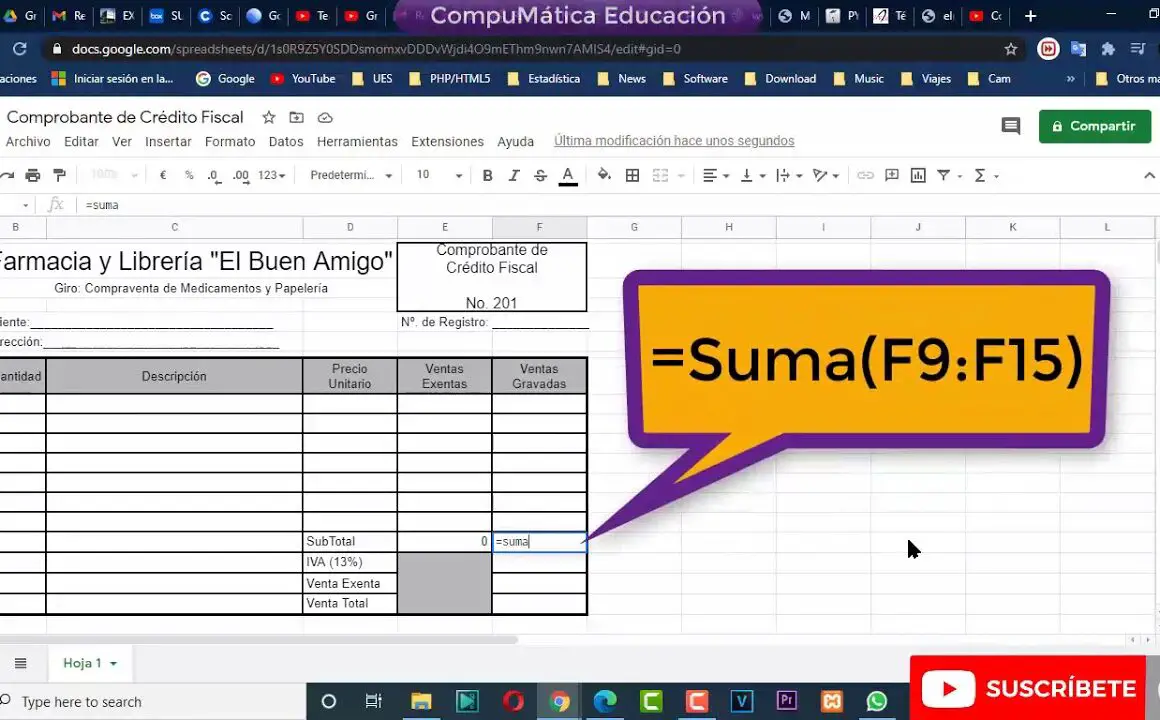This screenshot has width=1160, height=720.
Task: Click the print icon in toolbar
Action: tap(33, 175)
